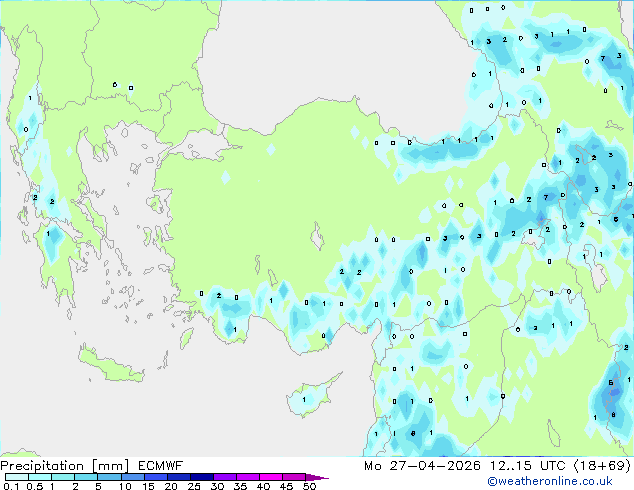This screenshot has height=490, width=634.
Task: Click the 'Precipitation [mm]' title text
Action: tap(65, 466)
